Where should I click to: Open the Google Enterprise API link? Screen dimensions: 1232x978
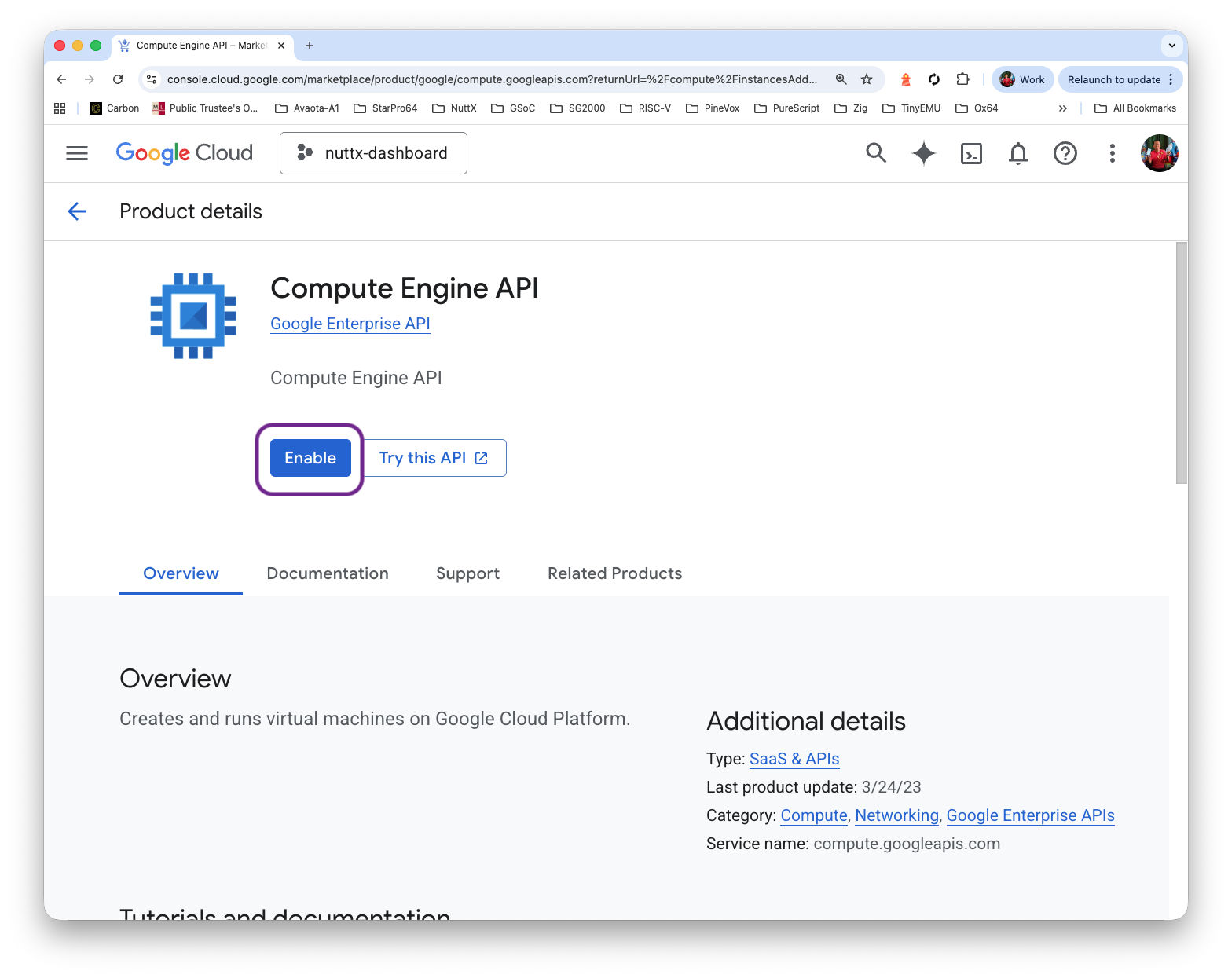pyautogui.click(x=350, y=324)
